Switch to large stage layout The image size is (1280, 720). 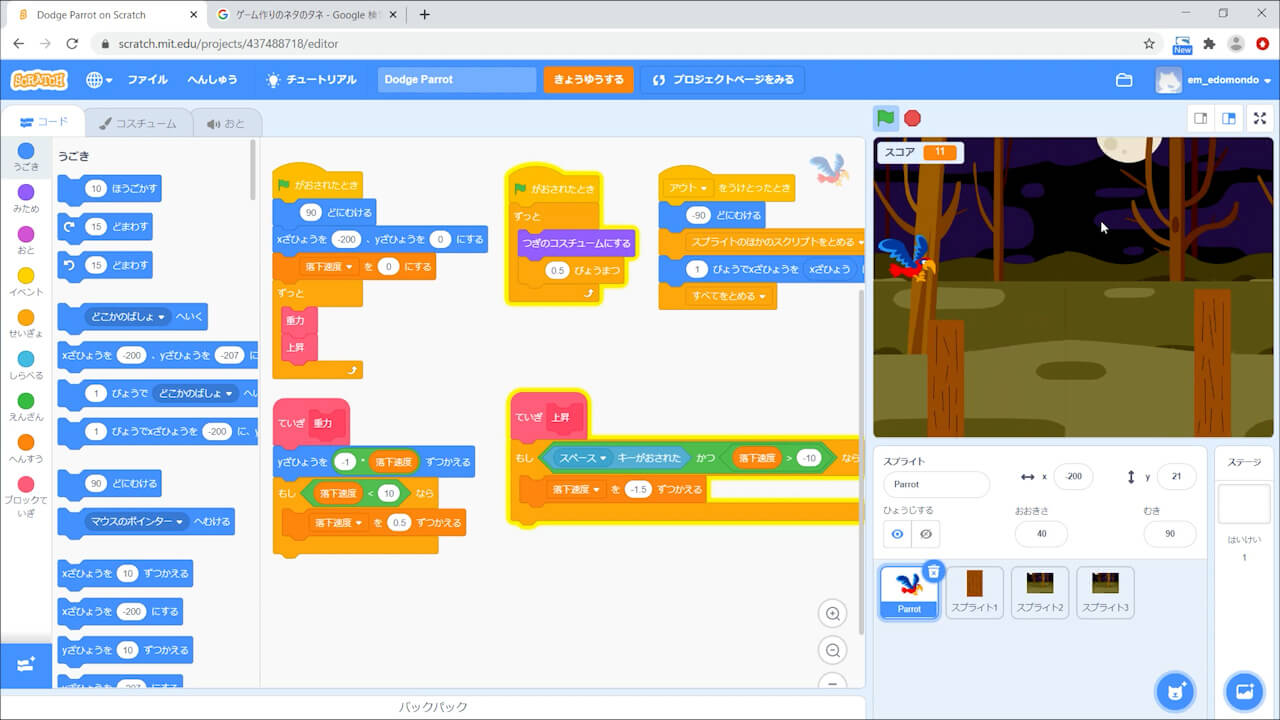tap(1229, 118)
